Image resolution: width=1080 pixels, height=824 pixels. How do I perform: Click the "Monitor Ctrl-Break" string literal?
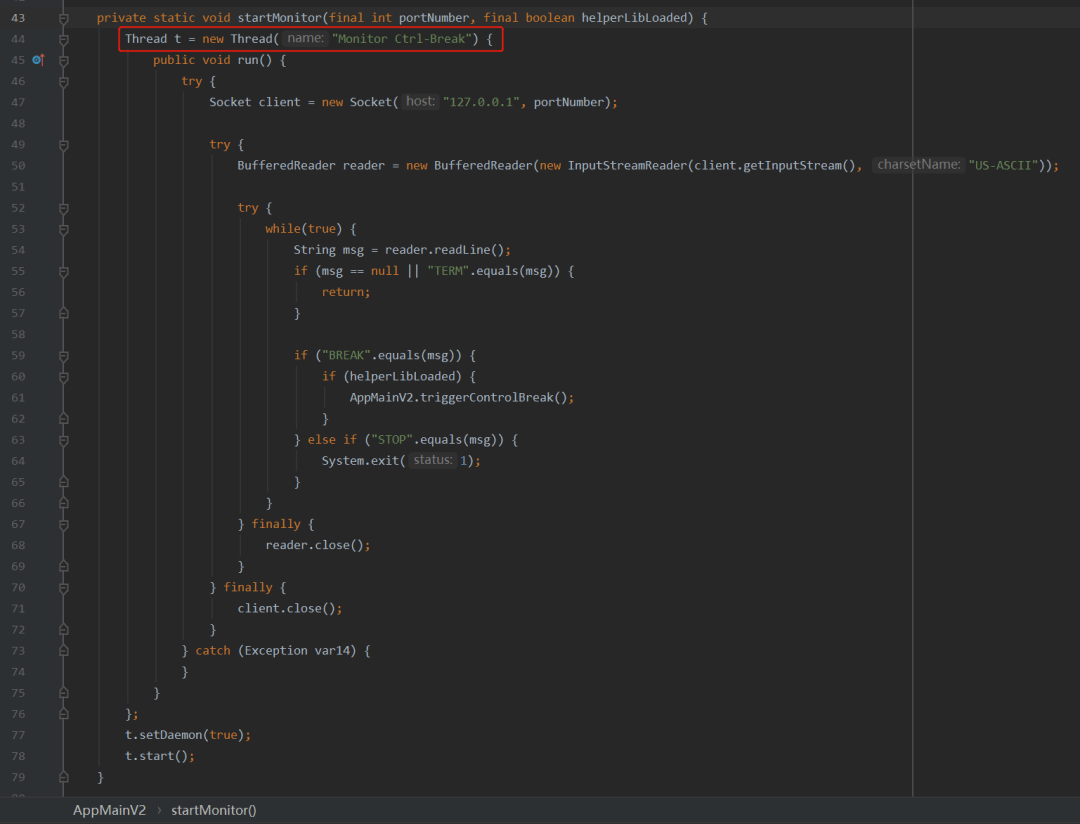click(401, 39)
